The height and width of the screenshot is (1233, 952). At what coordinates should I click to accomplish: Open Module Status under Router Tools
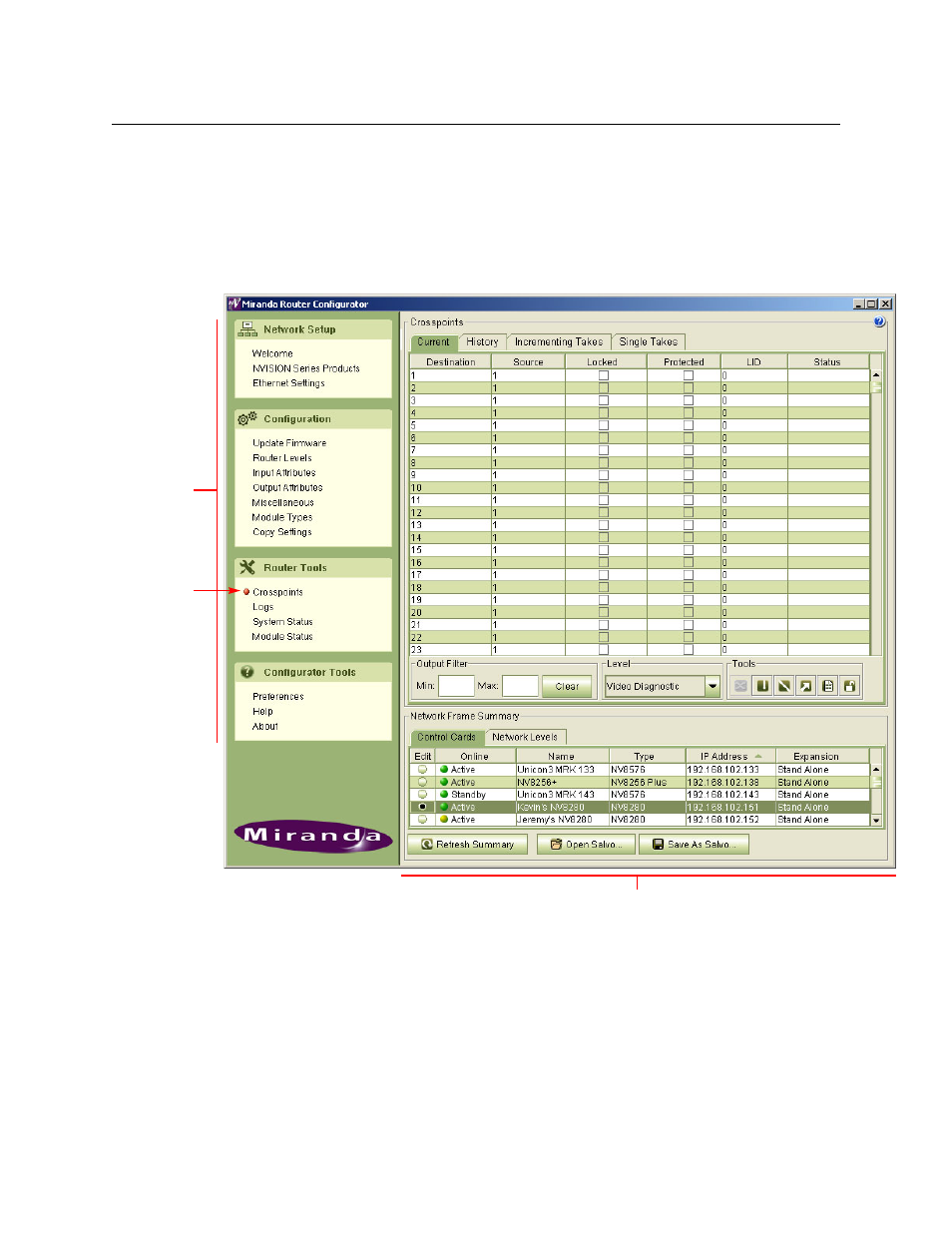(x=282, y=637)
